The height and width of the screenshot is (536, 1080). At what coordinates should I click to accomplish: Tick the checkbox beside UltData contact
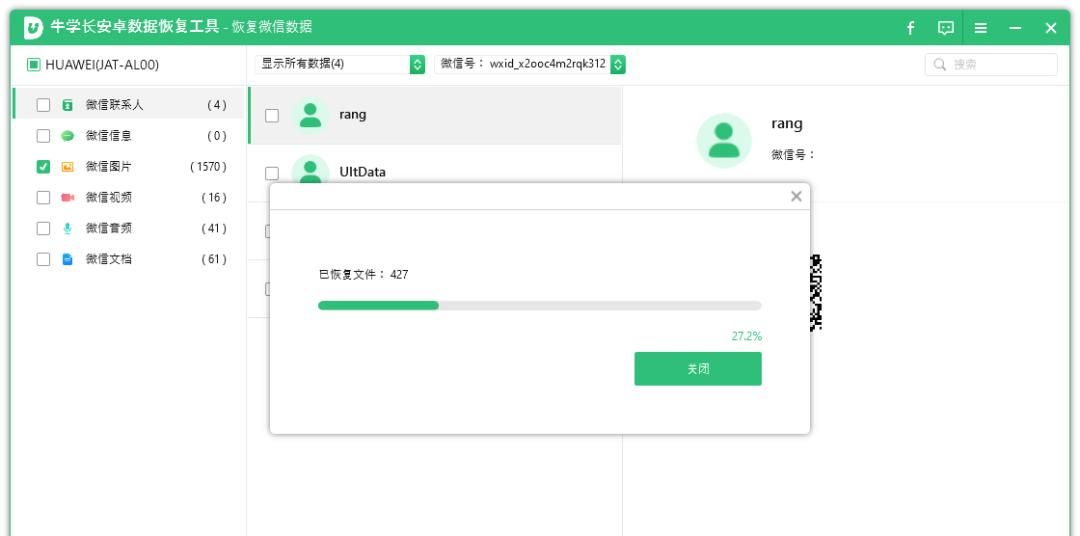coord(272,173)
